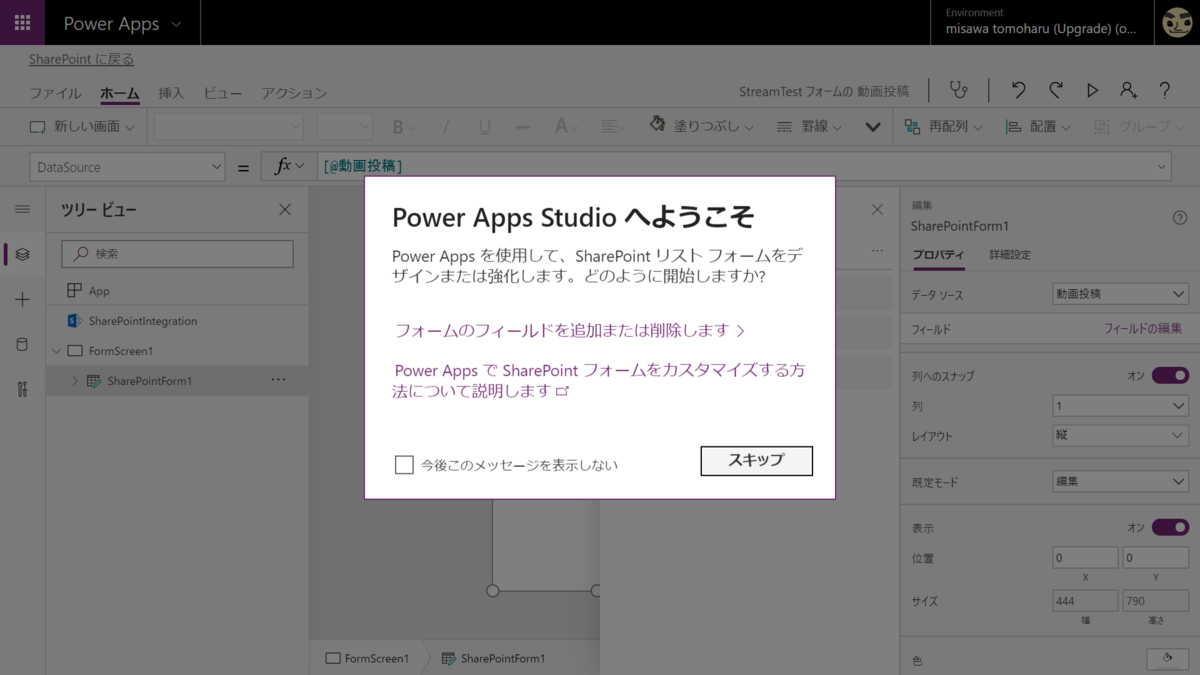Screen dimensions: 1200x675
Task: Expand the SharePointForm1 tree node
Action: point(75,381)
